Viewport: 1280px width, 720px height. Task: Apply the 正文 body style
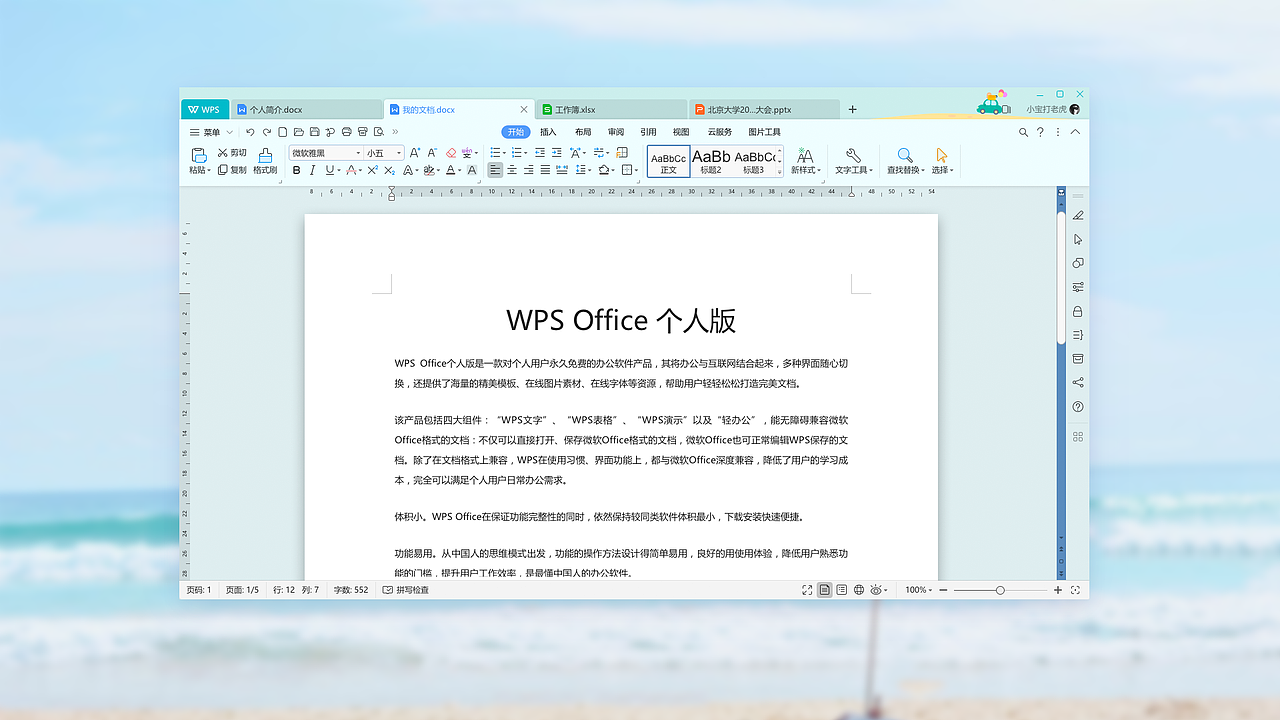coord(668,161)
